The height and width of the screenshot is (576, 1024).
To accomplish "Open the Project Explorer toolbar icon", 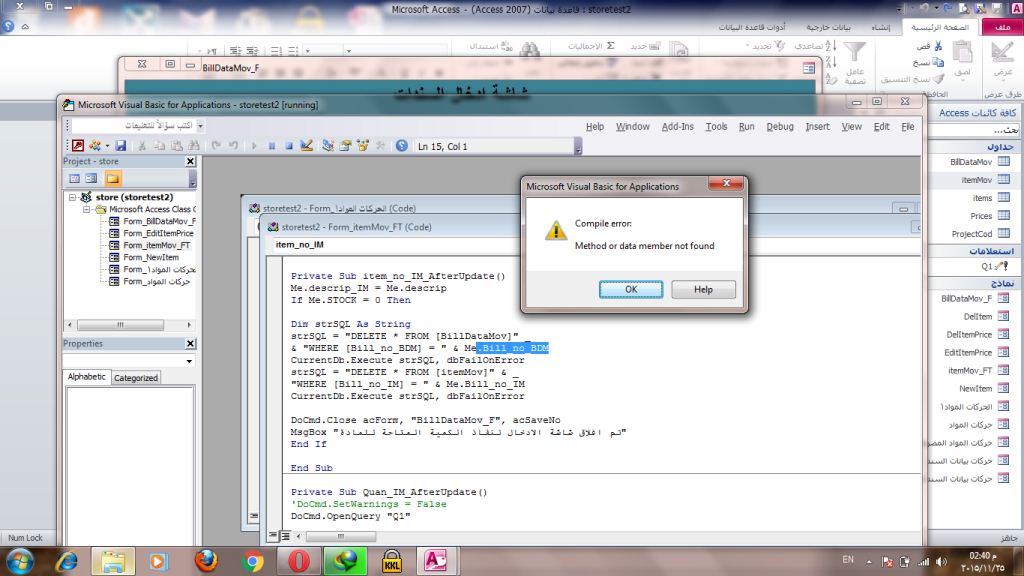I will (x=328, y=146).
